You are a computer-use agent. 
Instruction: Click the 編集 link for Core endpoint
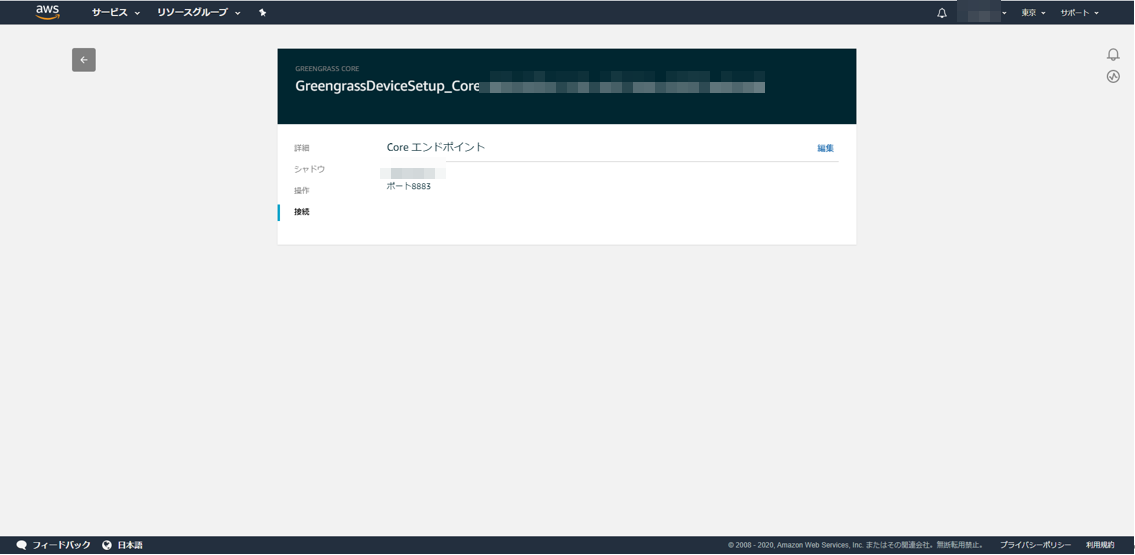point(826,148)
